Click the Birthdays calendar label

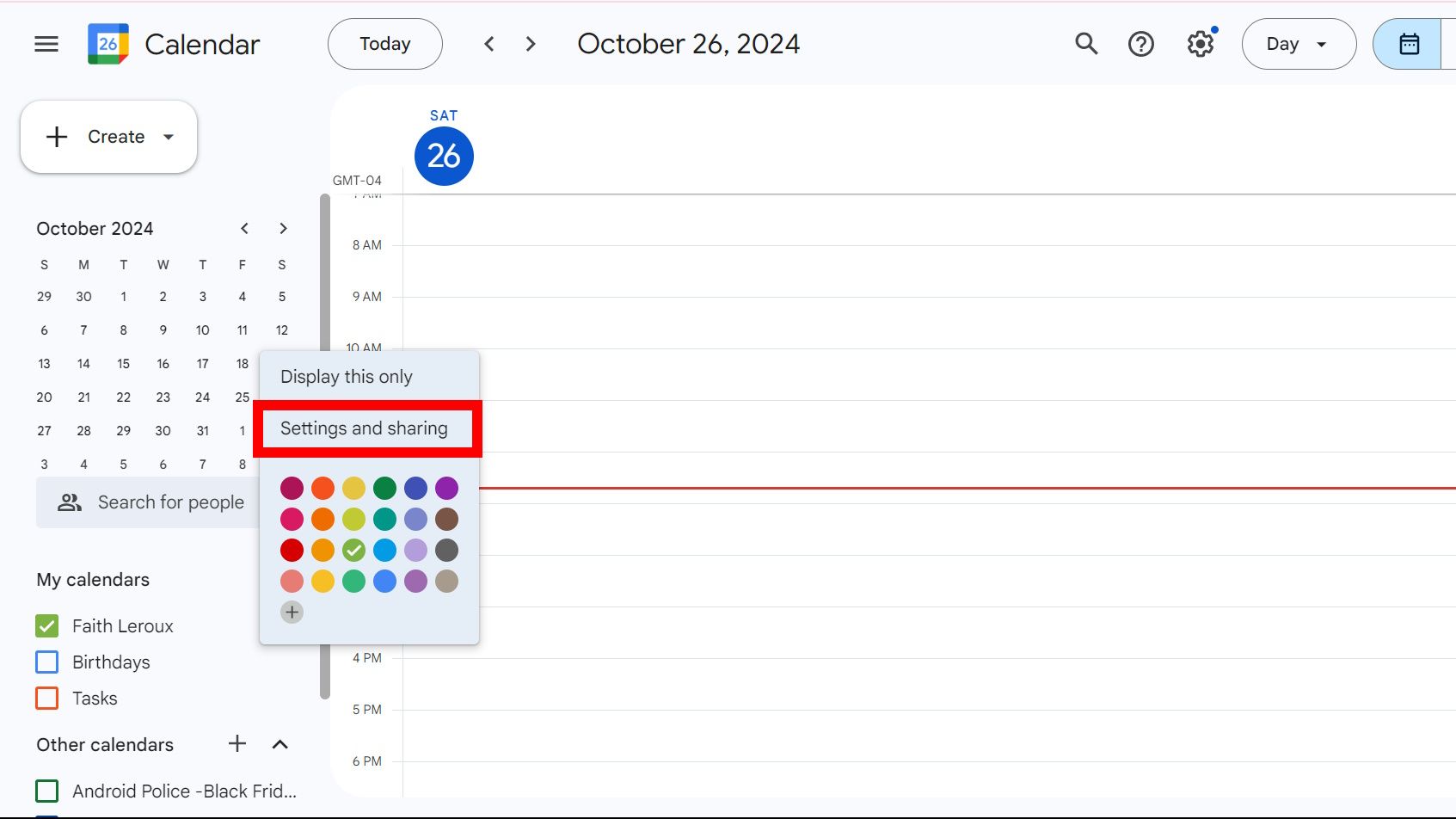[x=111, y=662]
